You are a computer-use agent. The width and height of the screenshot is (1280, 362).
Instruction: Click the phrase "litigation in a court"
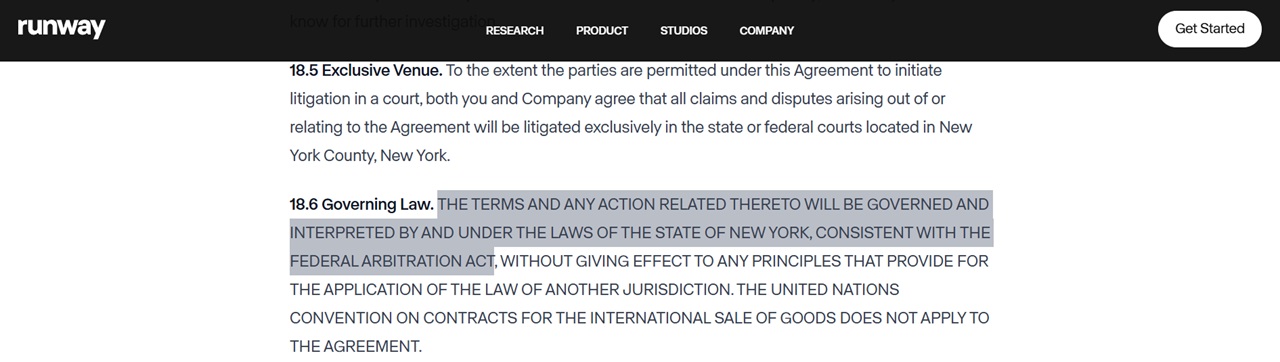click(x=355, y=99)
